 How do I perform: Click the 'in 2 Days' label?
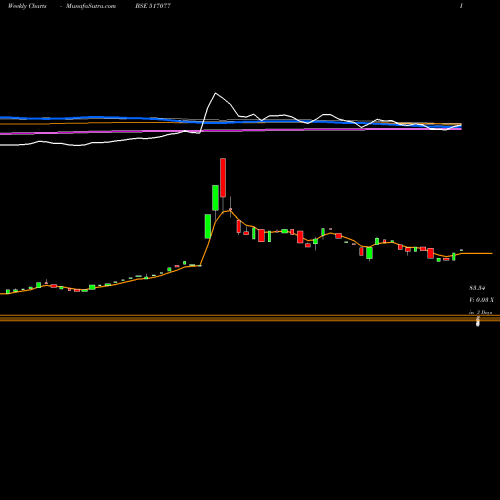click(x=480, y=312)
